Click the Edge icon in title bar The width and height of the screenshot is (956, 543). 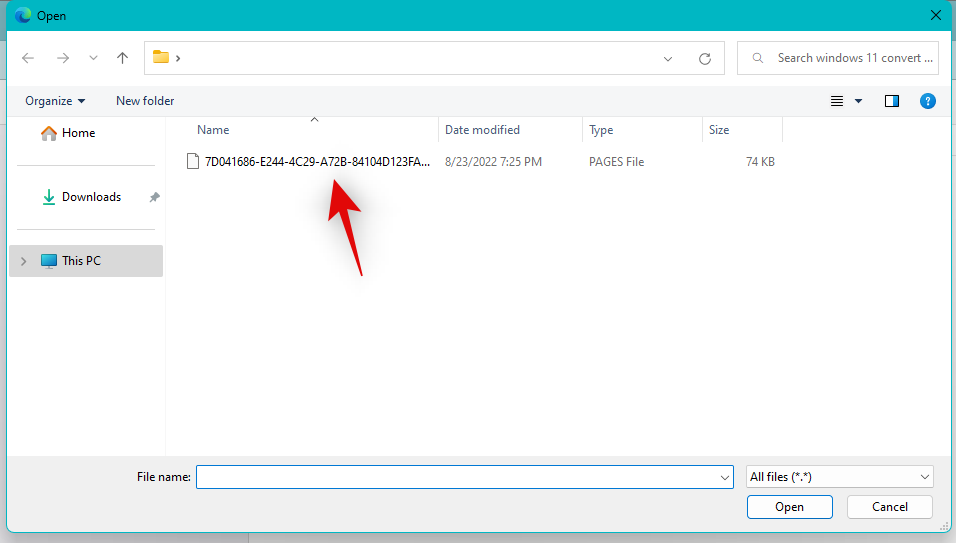click(23, 15)
